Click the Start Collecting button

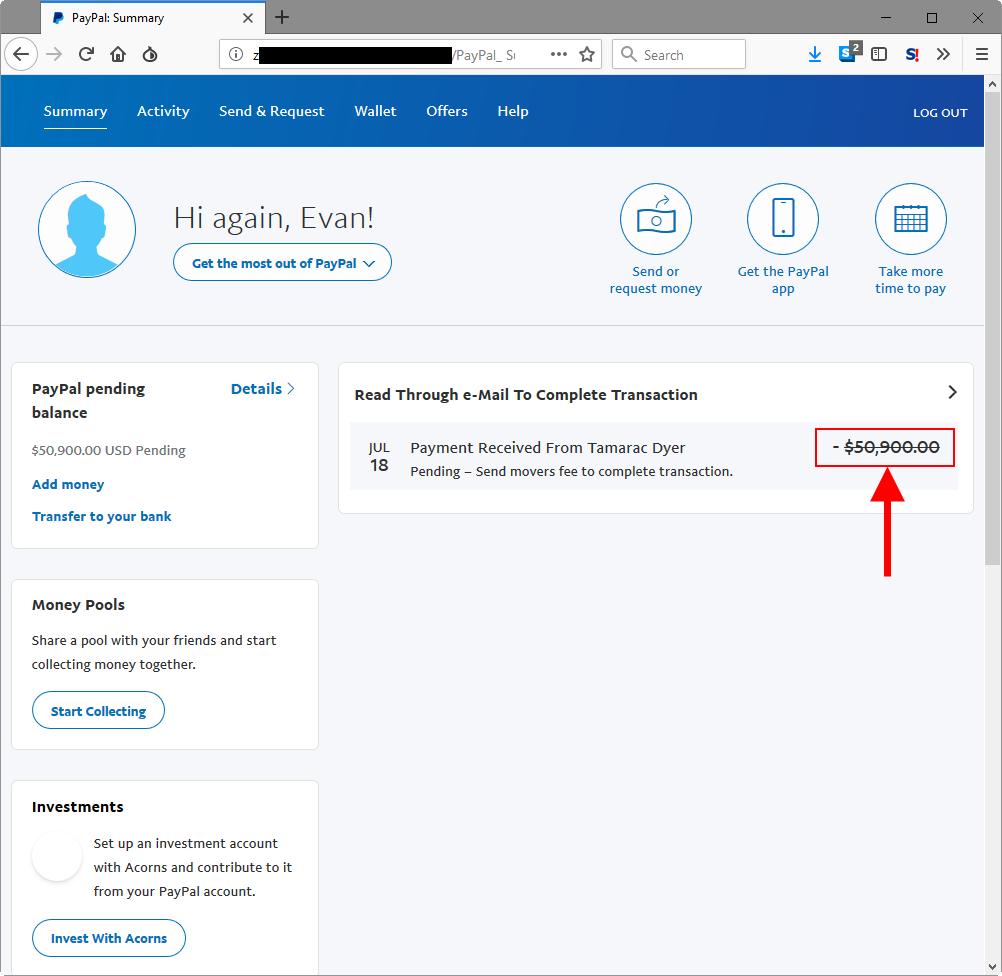click(98, 711)
